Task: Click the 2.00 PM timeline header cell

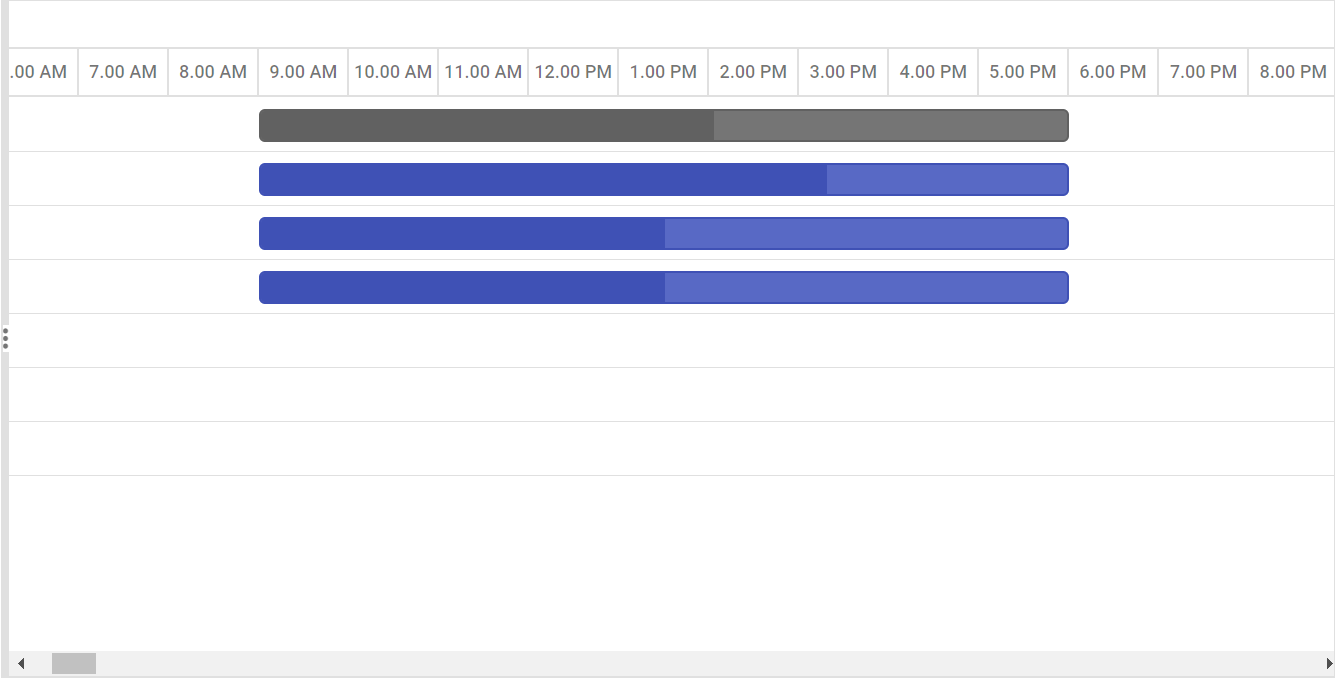Action: pos(753,72)
